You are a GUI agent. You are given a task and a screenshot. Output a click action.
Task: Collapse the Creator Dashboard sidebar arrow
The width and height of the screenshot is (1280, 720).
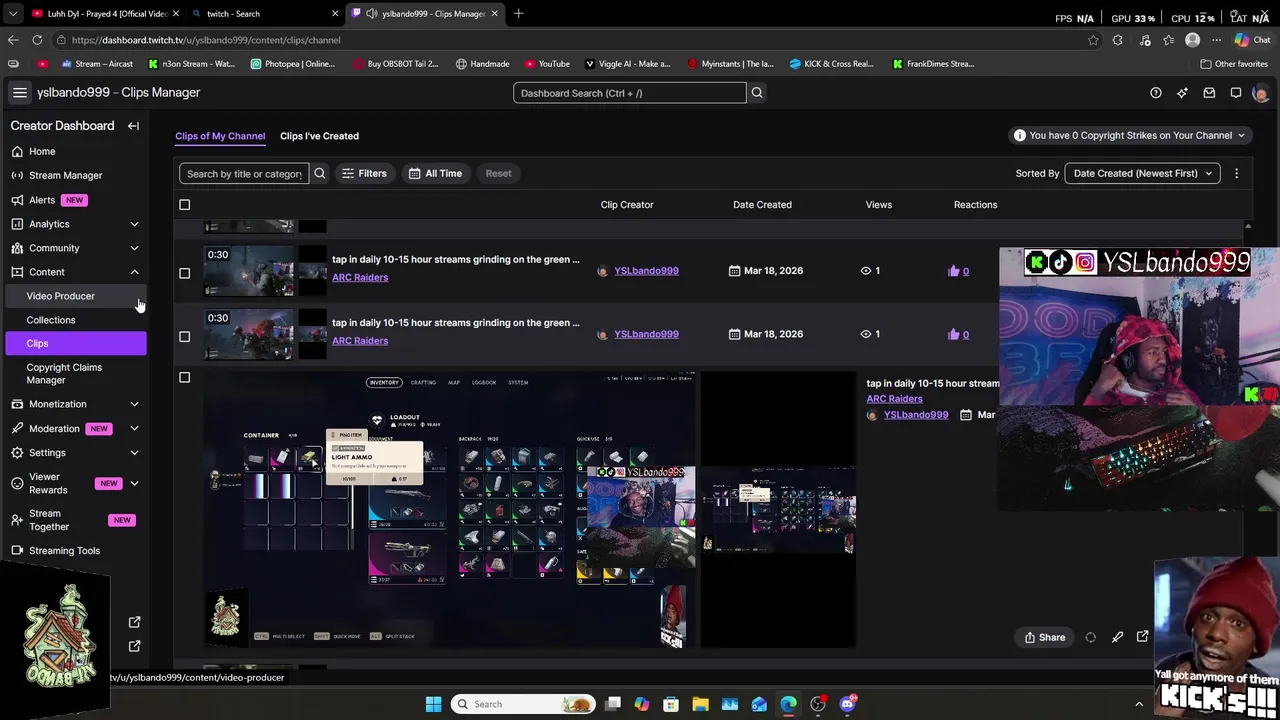(133, 126)
